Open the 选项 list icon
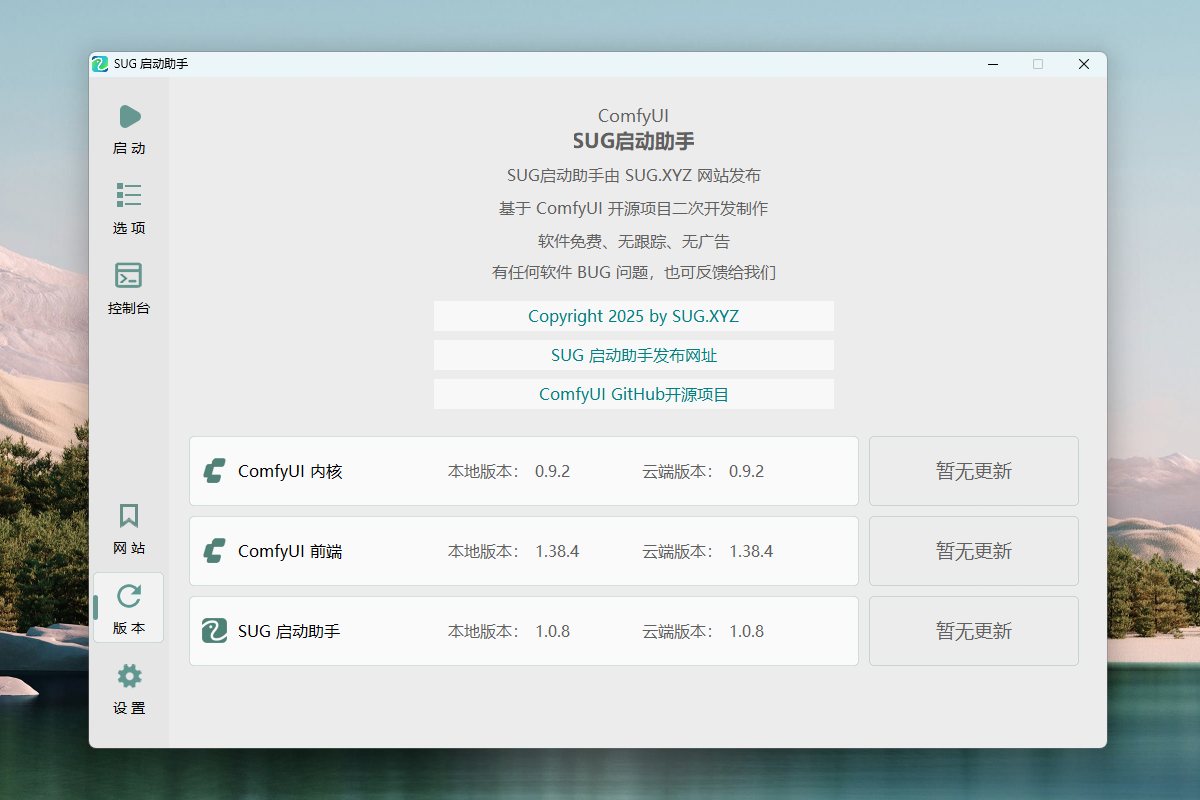Image resolution: width=1200 pixels, height=800 pixels. (x=129, y=195)
